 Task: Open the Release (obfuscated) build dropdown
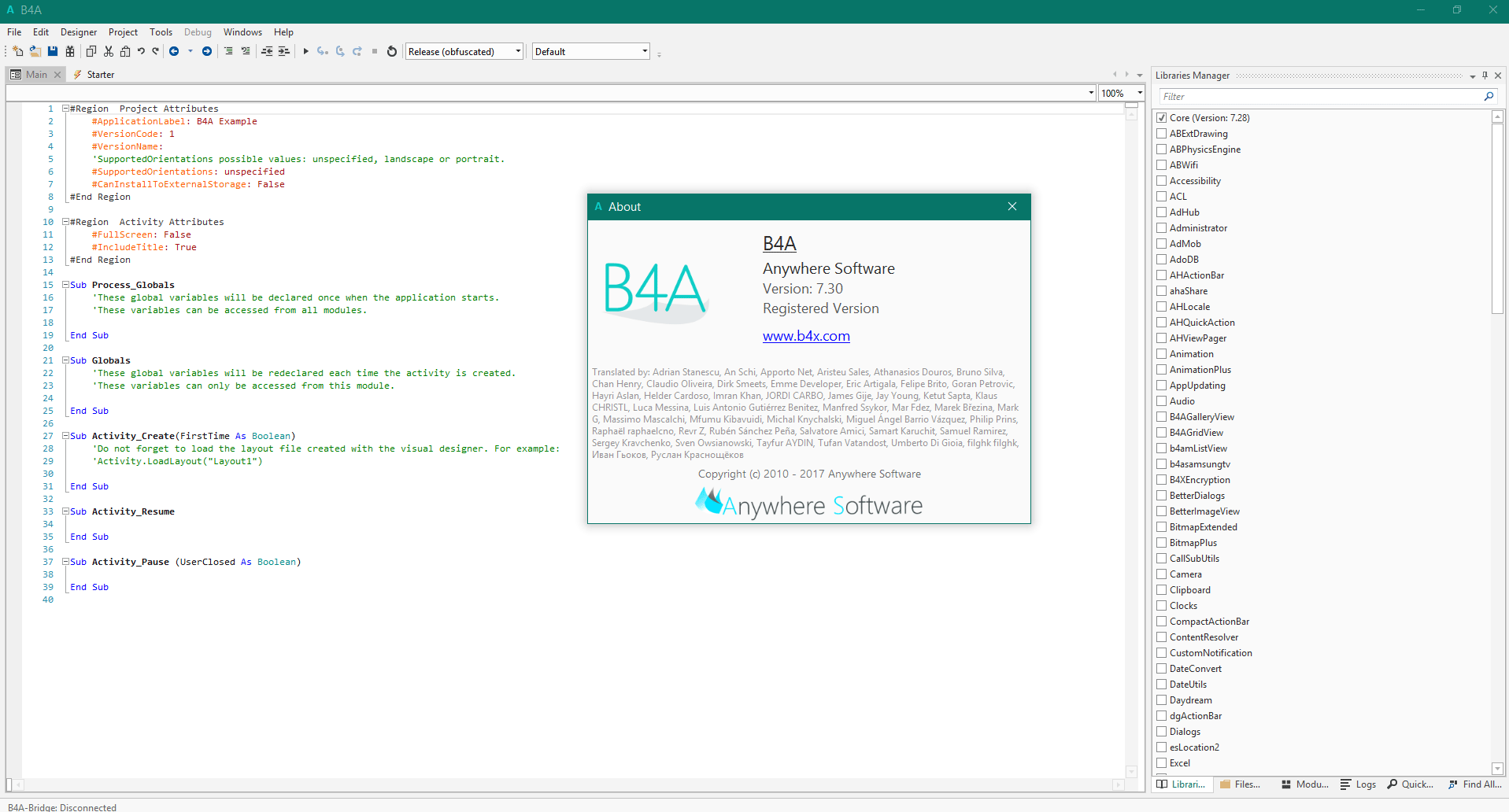coord(464,51)
